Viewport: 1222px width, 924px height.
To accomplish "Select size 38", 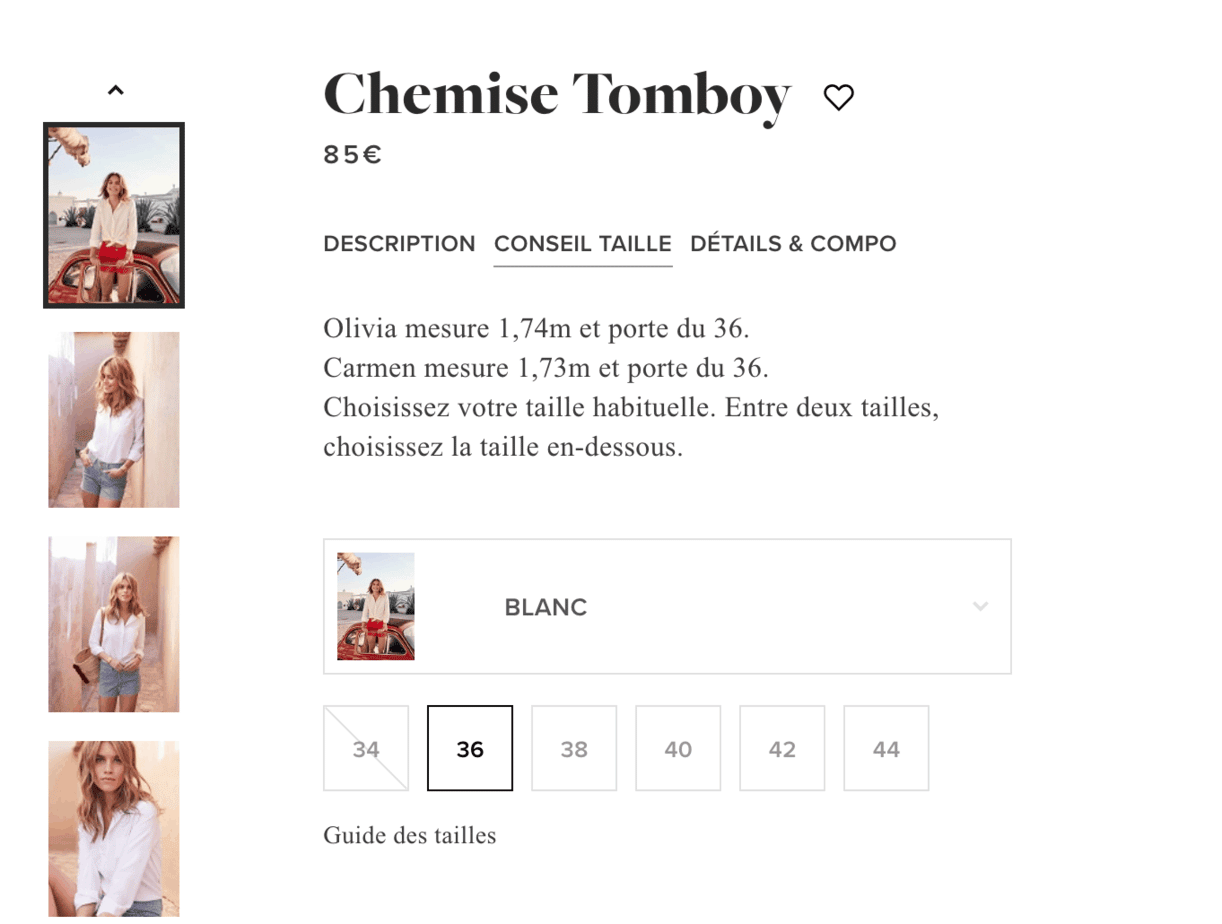I will point(574,749).
